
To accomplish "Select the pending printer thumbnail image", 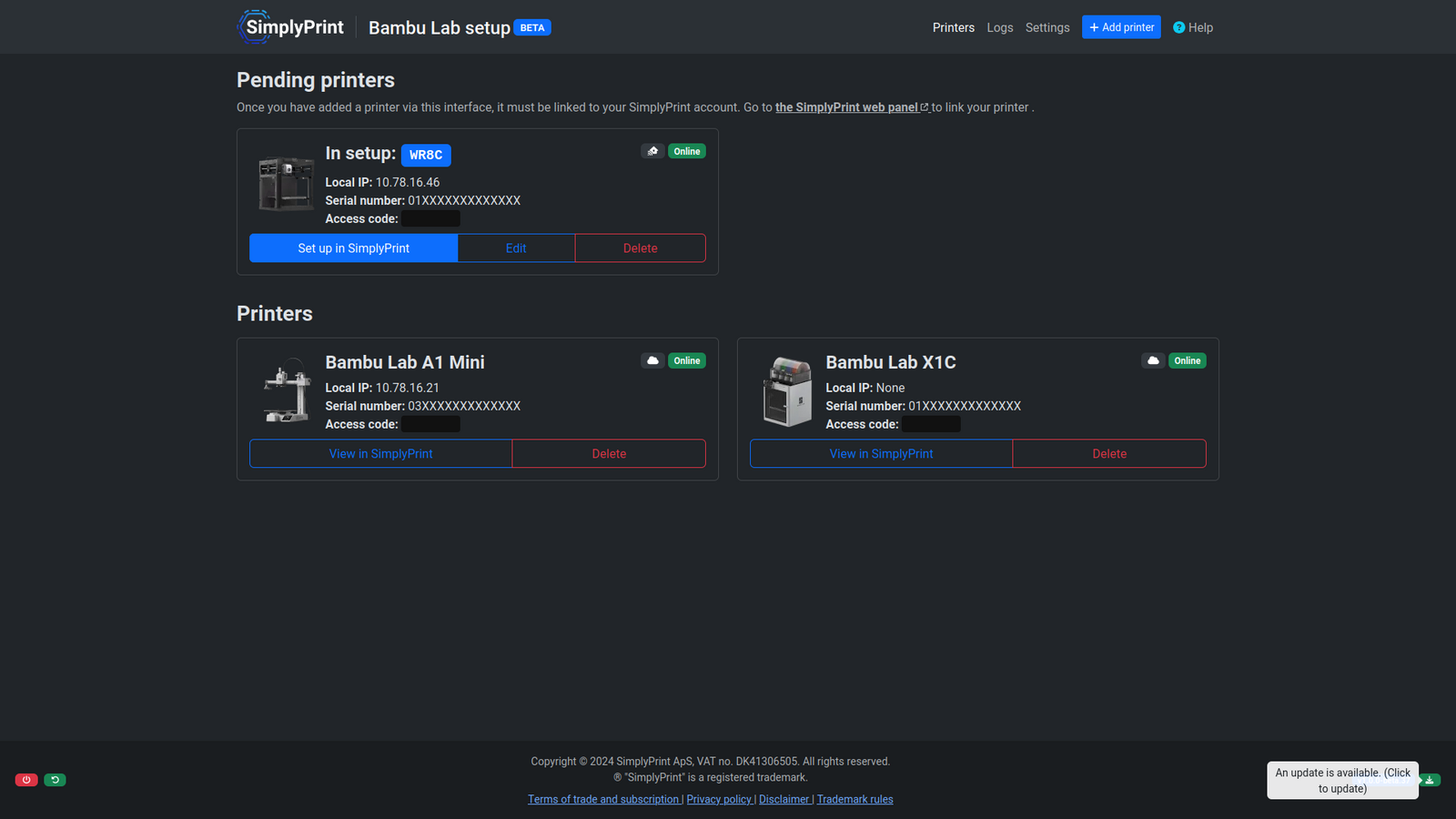I will pos(287,184).
